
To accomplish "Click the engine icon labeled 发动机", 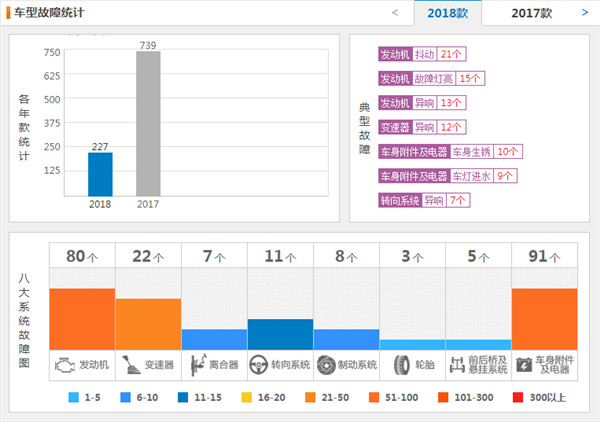I will 65,365.
